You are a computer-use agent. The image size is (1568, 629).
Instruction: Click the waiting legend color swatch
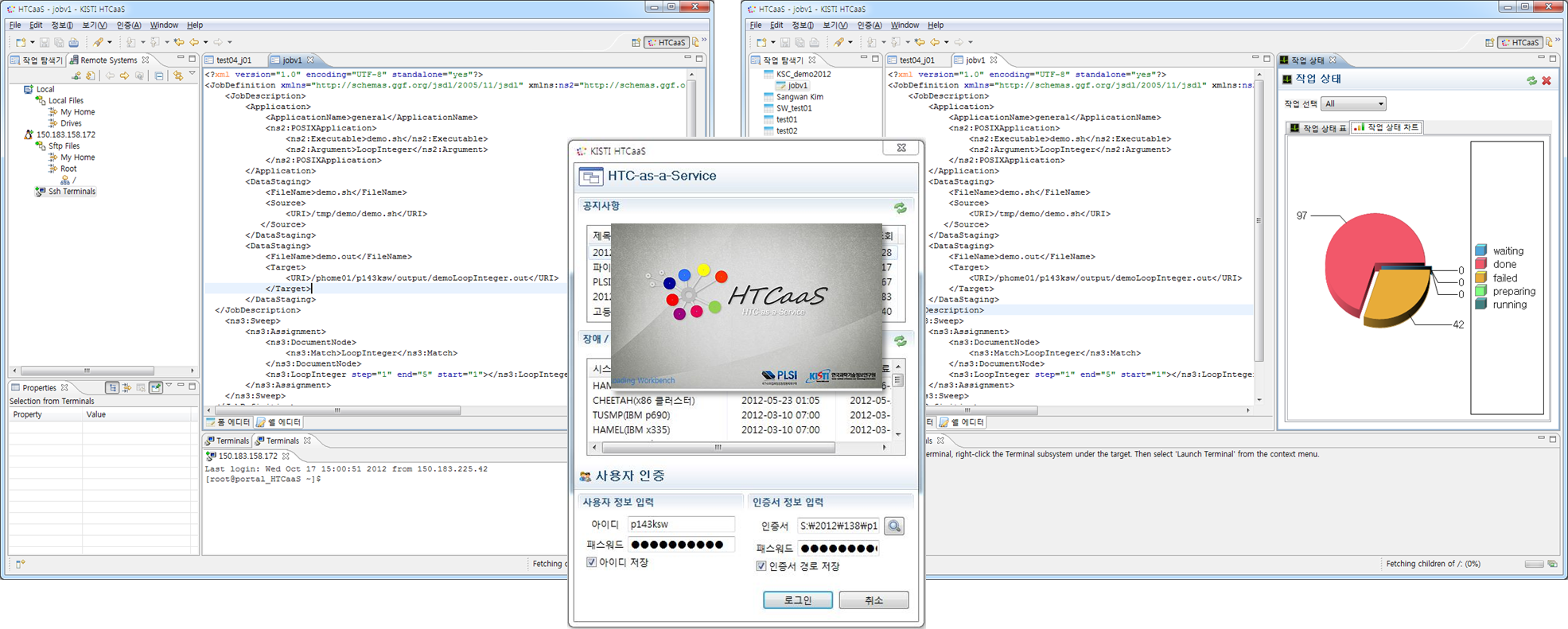[x=1480, y=250]
